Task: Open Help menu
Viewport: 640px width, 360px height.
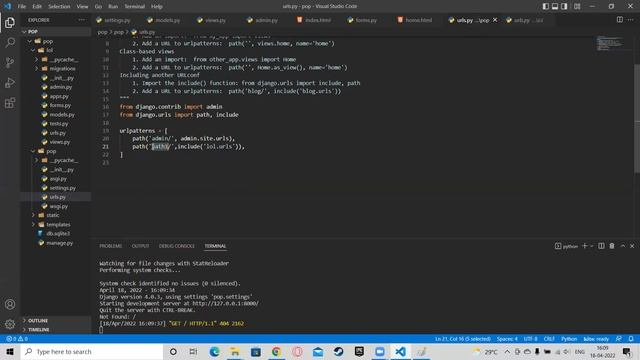Action: 157,7
